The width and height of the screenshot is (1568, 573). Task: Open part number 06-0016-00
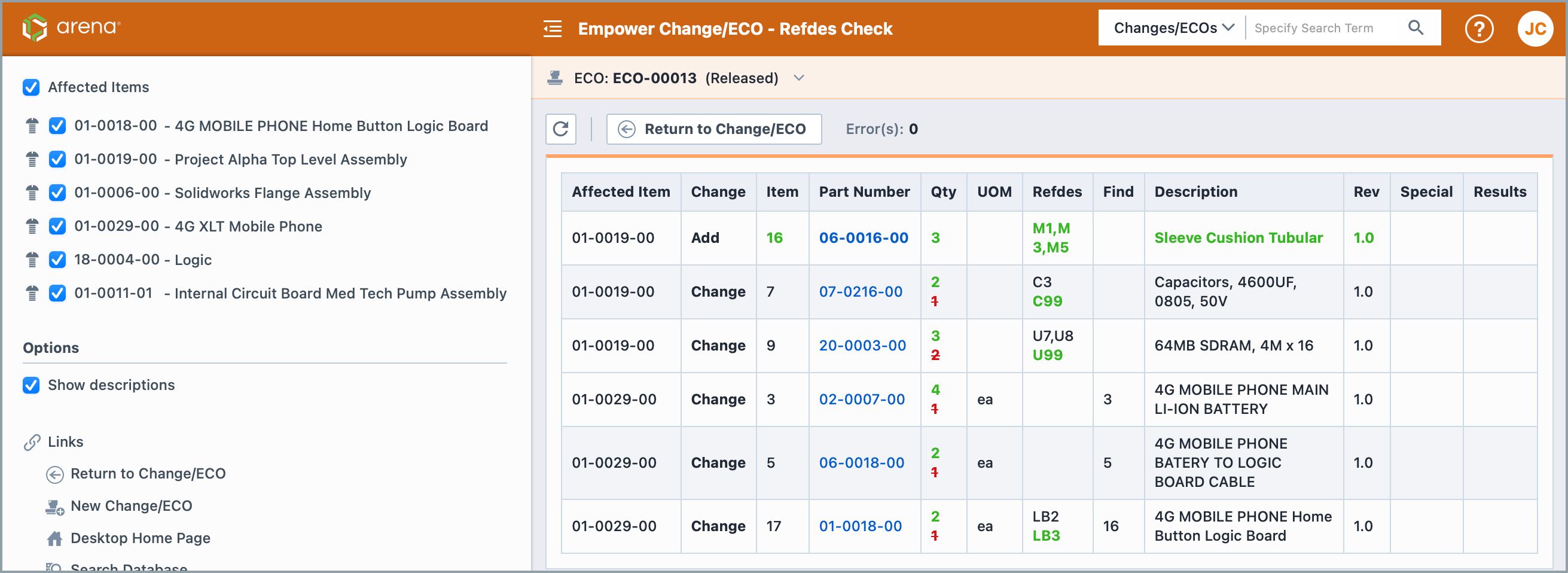pos(863,238)
